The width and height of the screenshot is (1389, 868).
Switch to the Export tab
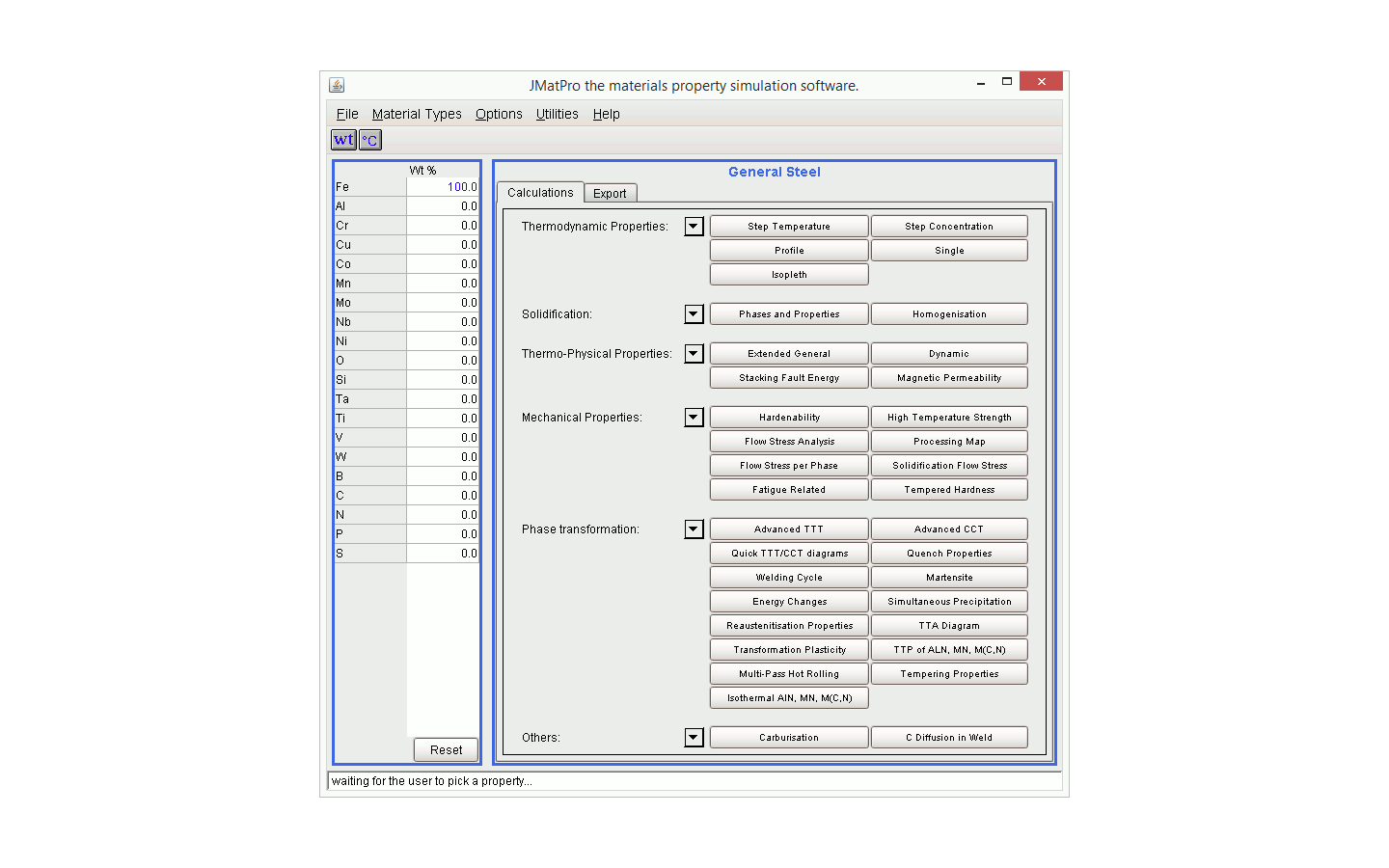(x=610, y=193)
